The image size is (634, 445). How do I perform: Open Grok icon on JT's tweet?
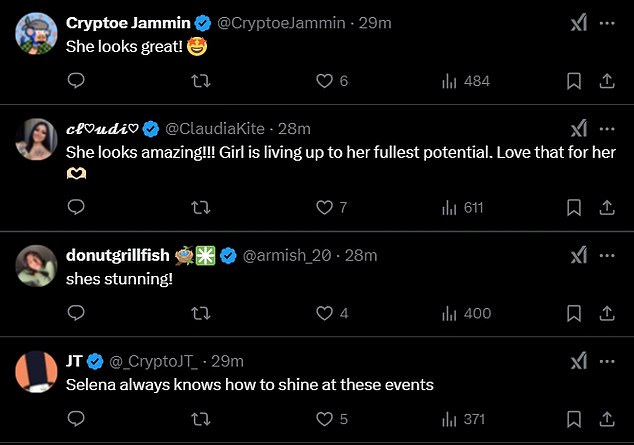point(579,361)
